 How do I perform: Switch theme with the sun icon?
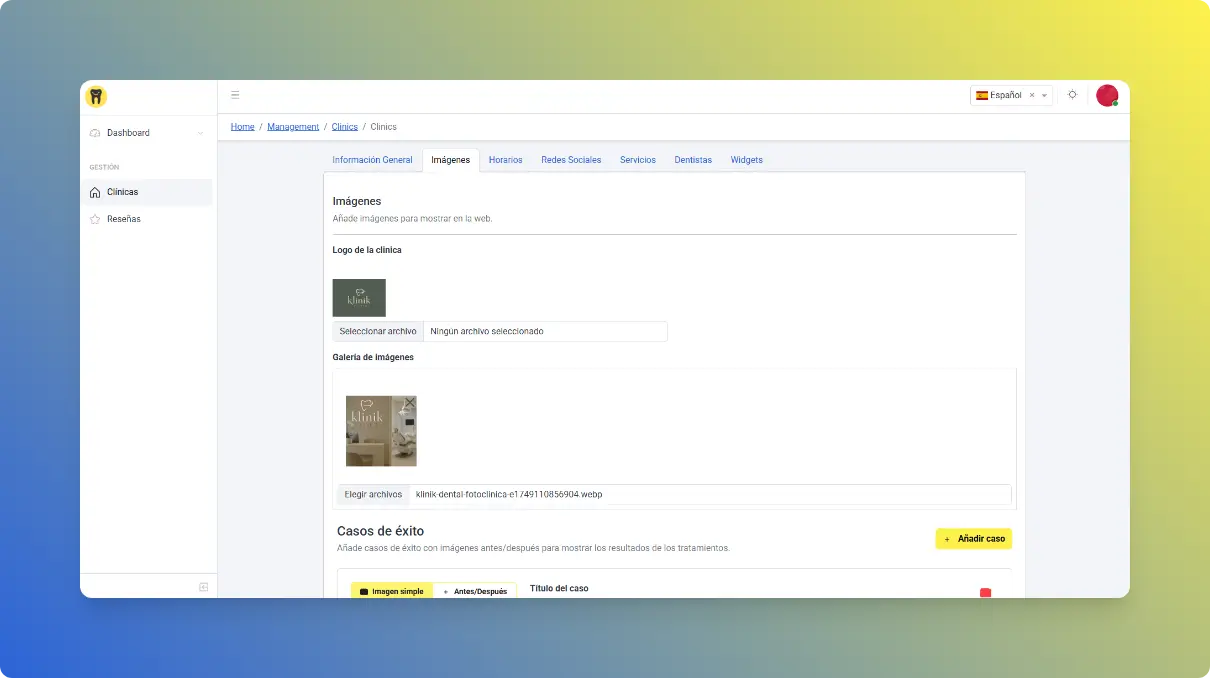pyautogui.click(x=1072, y=95)
